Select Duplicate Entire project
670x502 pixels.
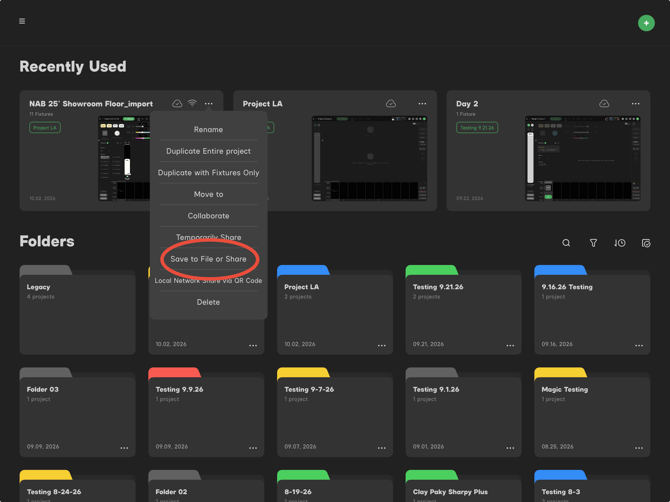point(208,151)
